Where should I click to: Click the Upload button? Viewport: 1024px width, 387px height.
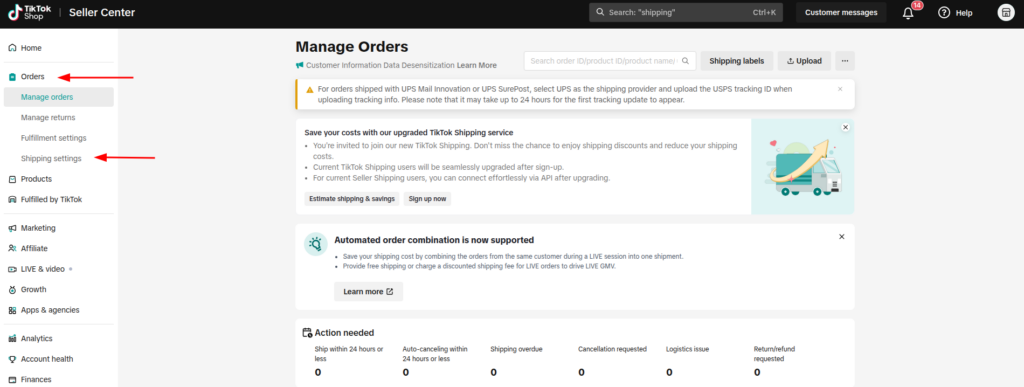804,61
